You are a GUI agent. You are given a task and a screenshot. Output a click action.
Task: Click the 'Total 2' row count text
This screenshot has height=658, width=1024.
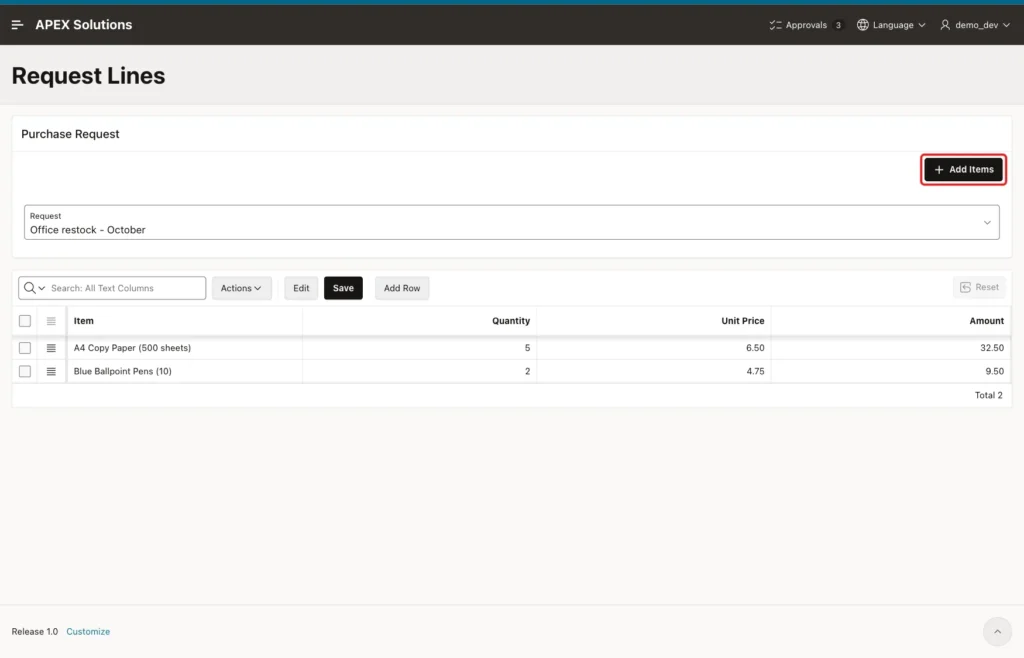coord(988,396)
